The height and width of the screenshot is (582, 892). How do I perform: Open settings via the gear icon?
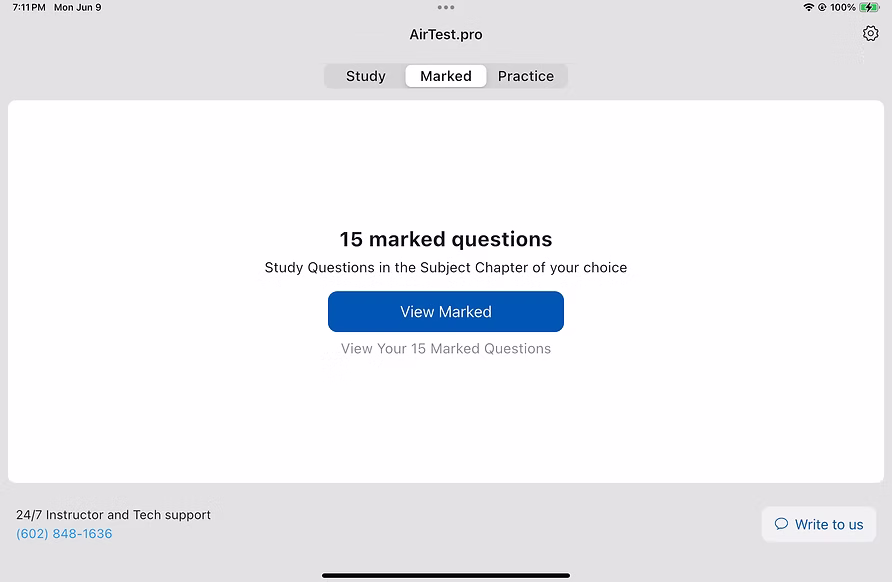point(870,34)
